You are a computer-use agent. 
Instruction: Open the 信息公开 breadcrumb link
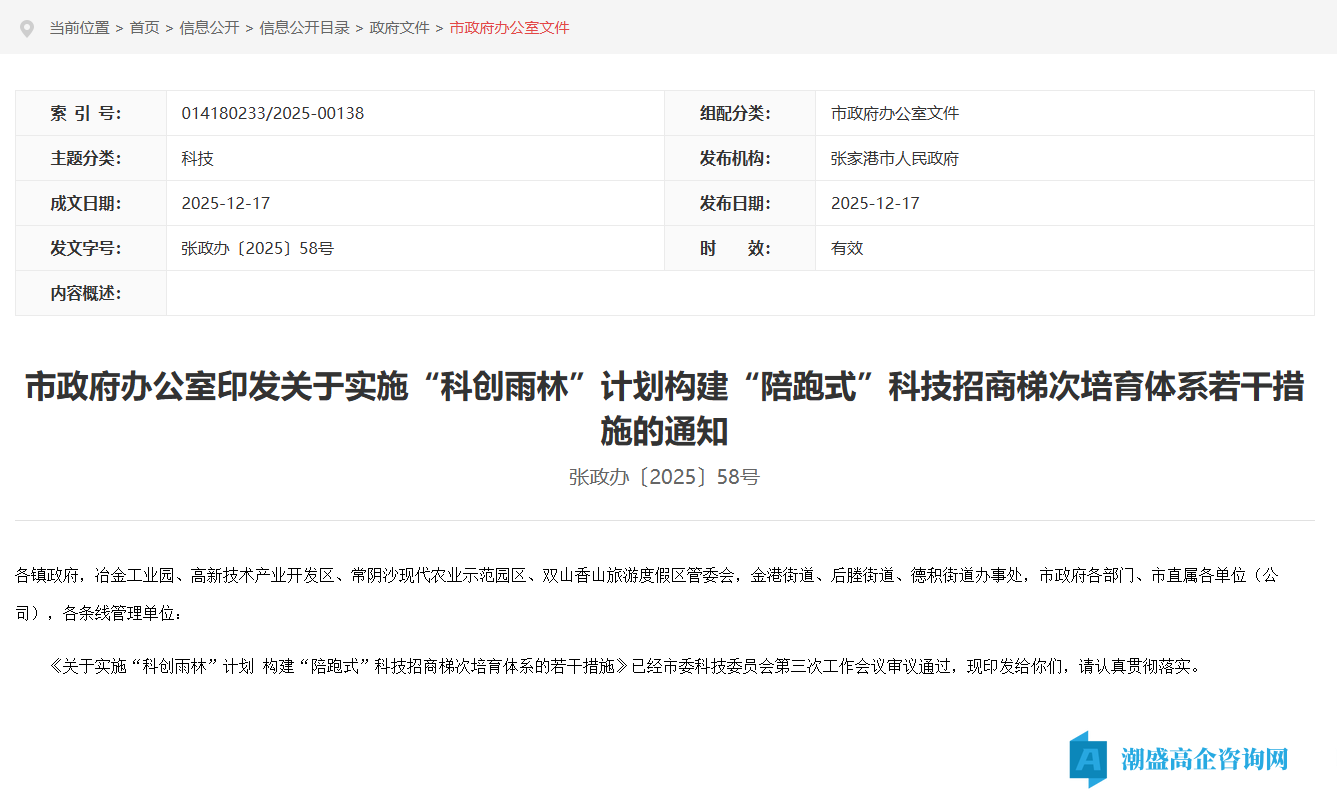pyautogui.click(x=208, y=28)
